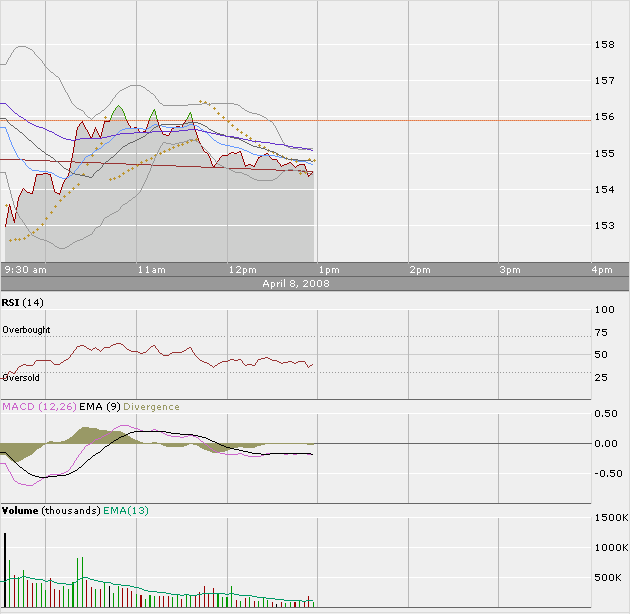The image size is (630, 615).
Task: Click the 153 price axis label
Action: coord(605,225)
